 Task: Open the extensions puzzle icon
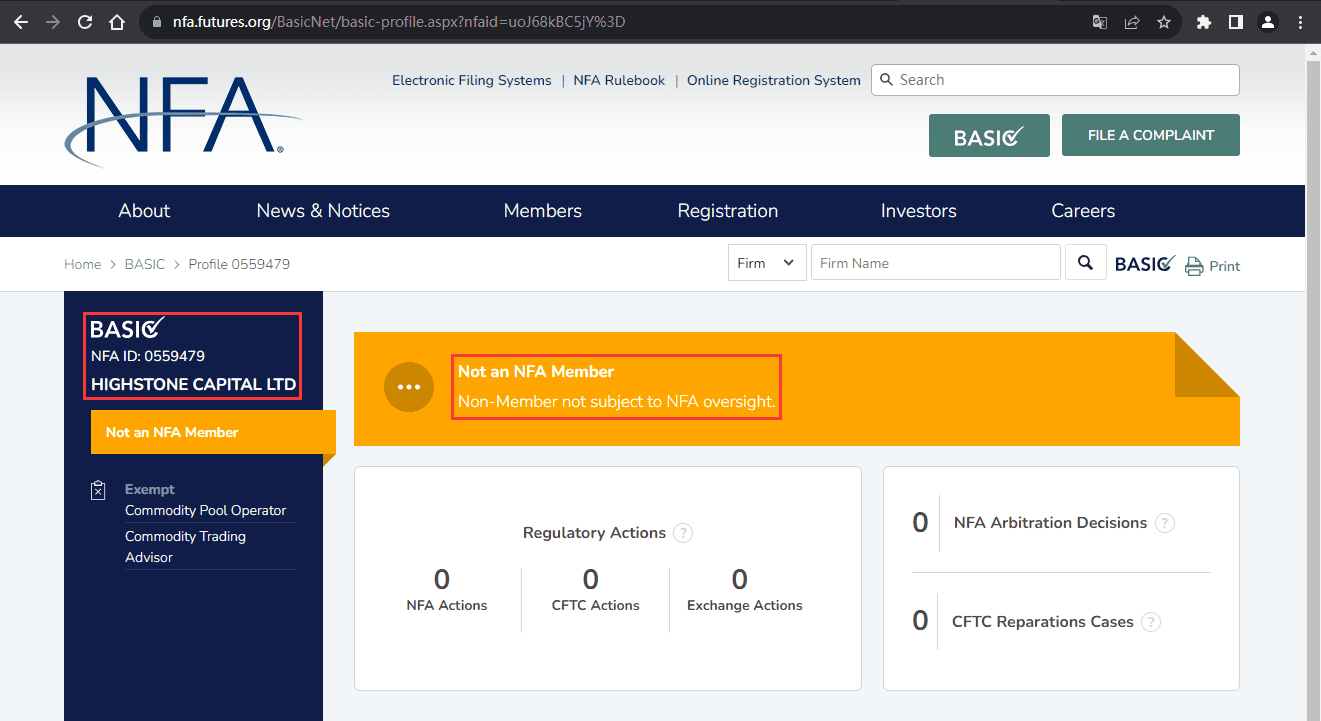point(1204,21)
